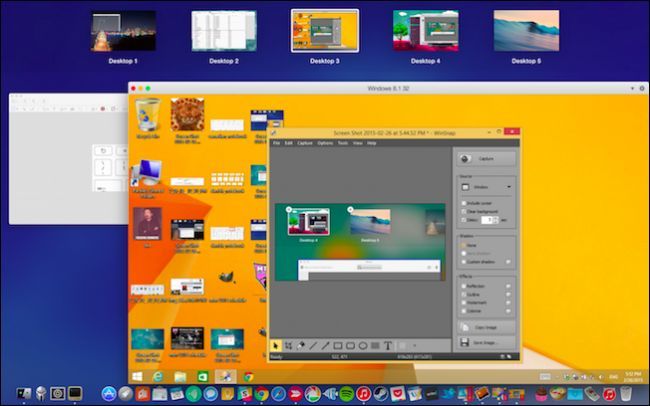Viewport: 650px width, 406px height.
Task: Switch to Desktop 4 in Mission Control
Action: point(426,31)
